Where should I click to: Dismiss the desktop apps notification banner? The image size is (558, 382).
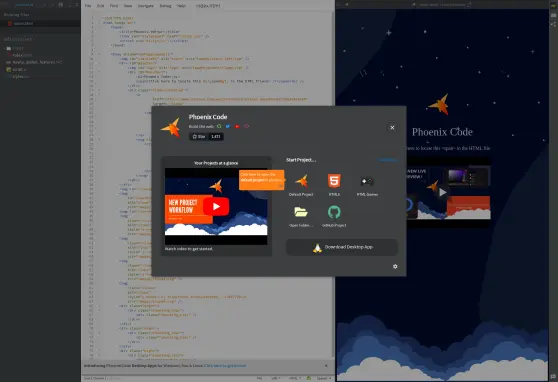click(x=326, y=366)
